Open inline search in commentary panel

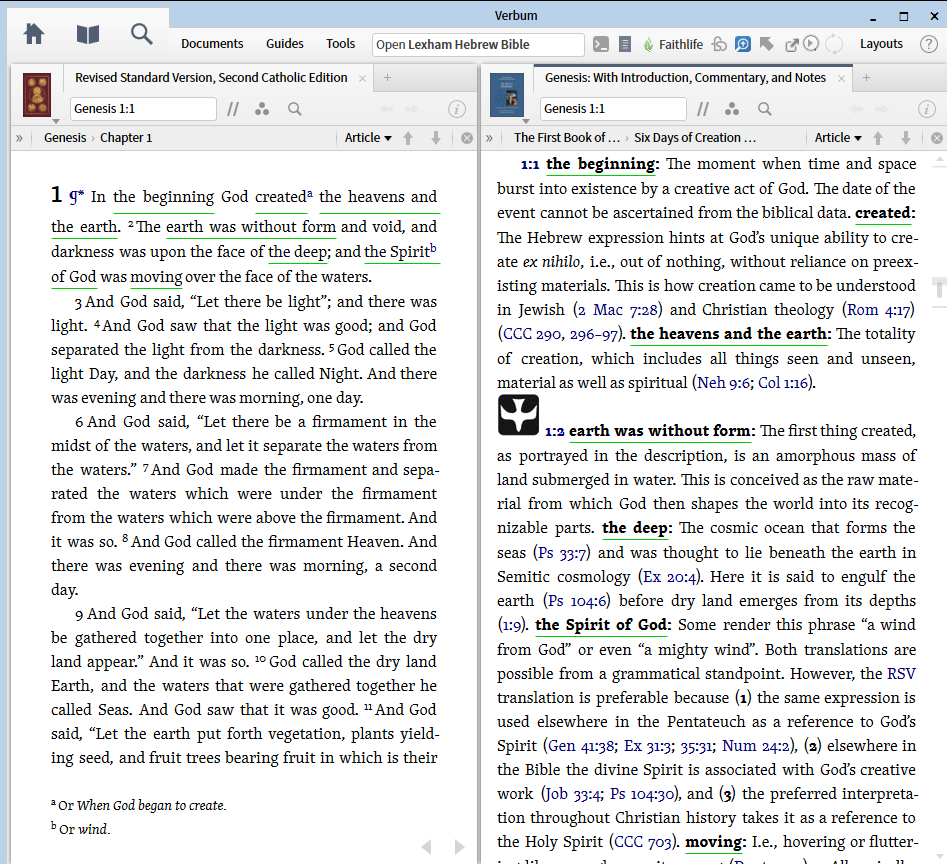(765, 109)
